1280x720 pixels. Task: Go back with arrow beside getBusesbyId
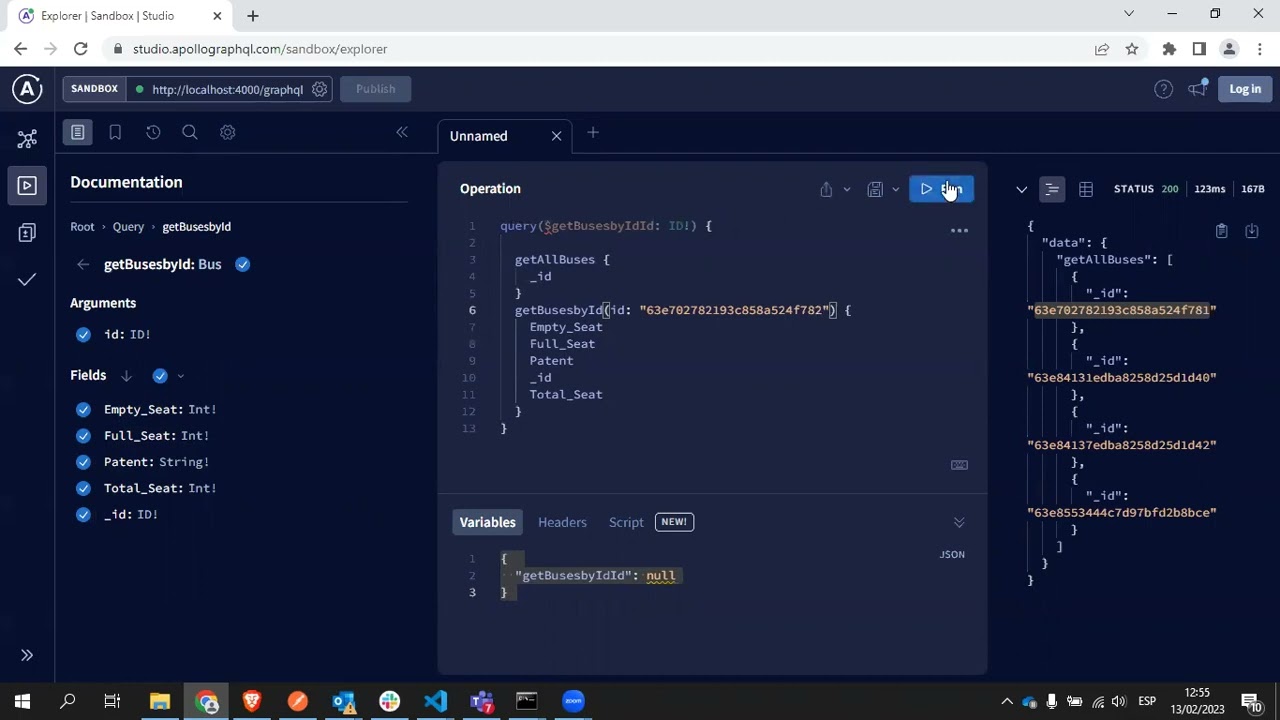point(82,264)
